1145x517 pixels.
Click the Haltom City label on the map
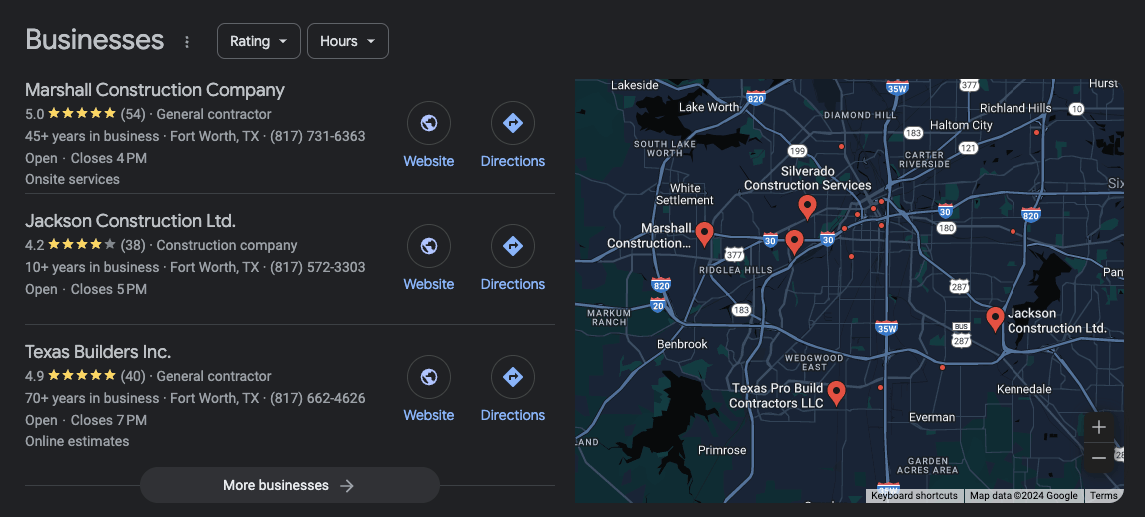[961, 125]
